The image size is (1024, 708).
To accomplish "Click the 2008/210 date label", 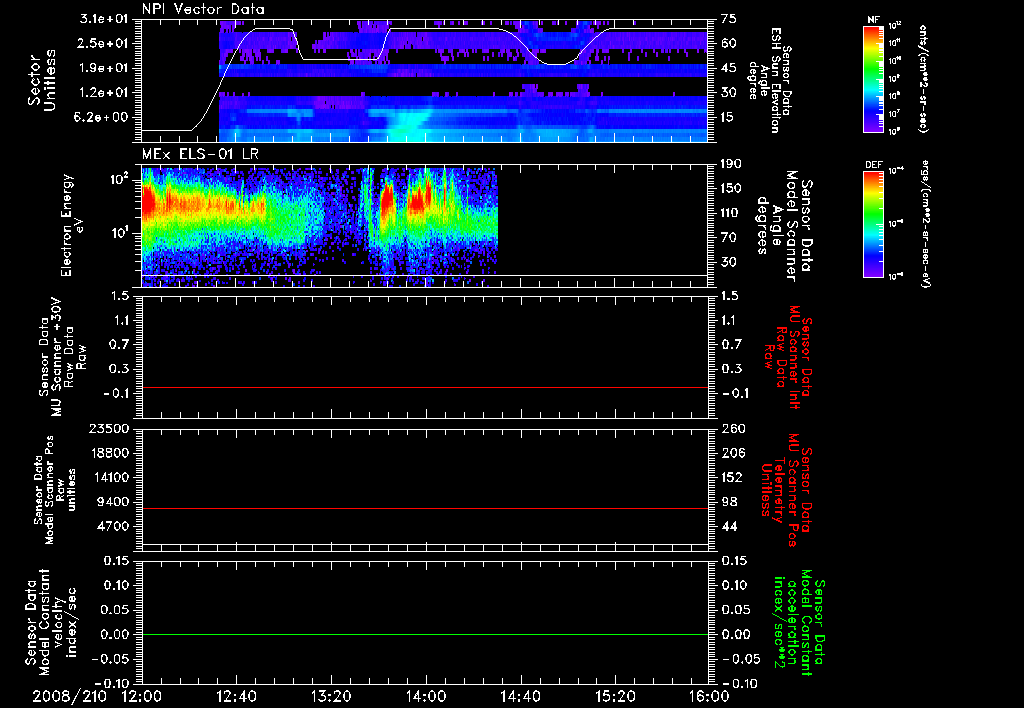I will pyautogui.click(x=70, y=696).
